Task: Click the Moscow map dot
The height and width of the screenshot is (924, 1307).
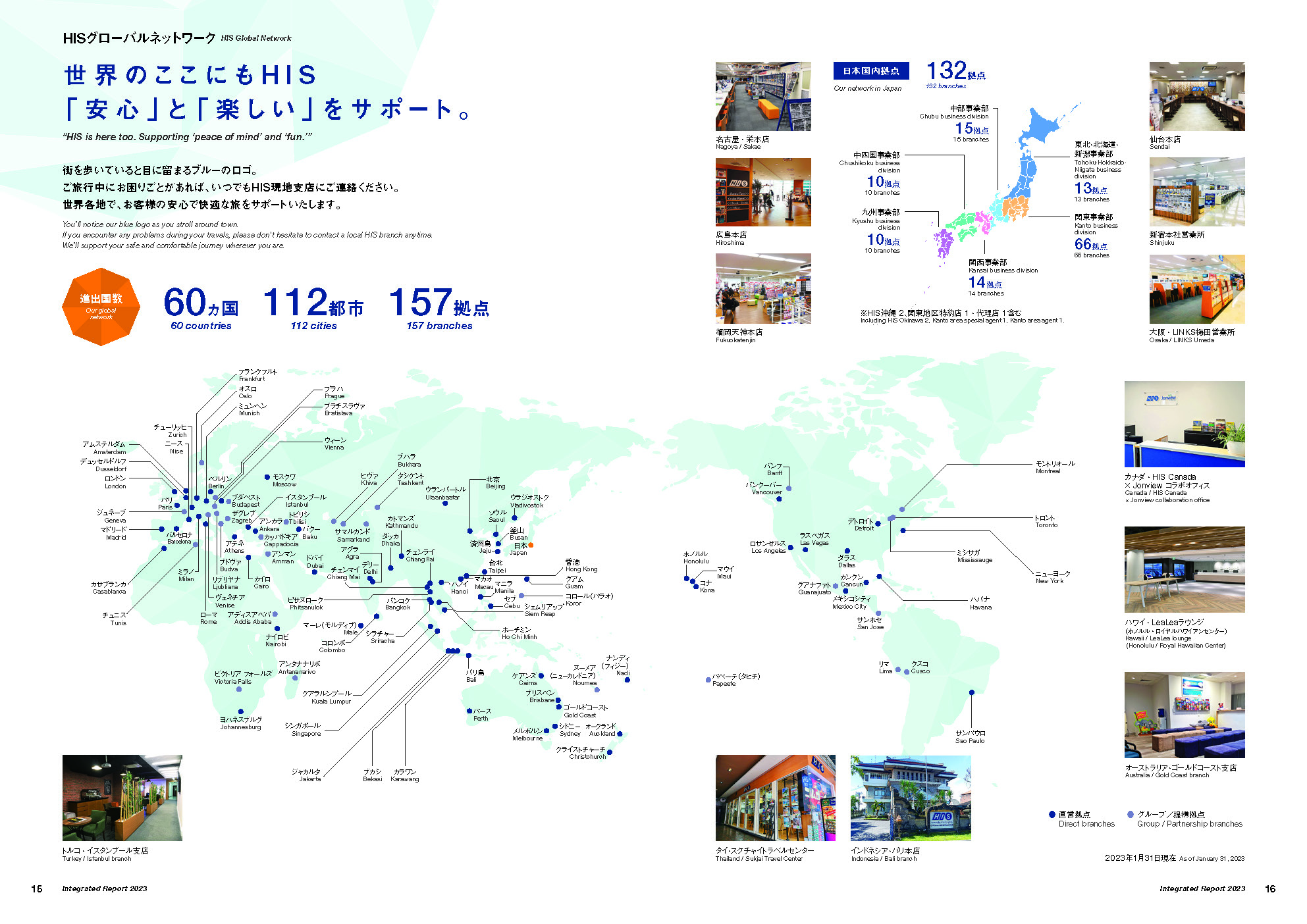Action: point(267,476)
